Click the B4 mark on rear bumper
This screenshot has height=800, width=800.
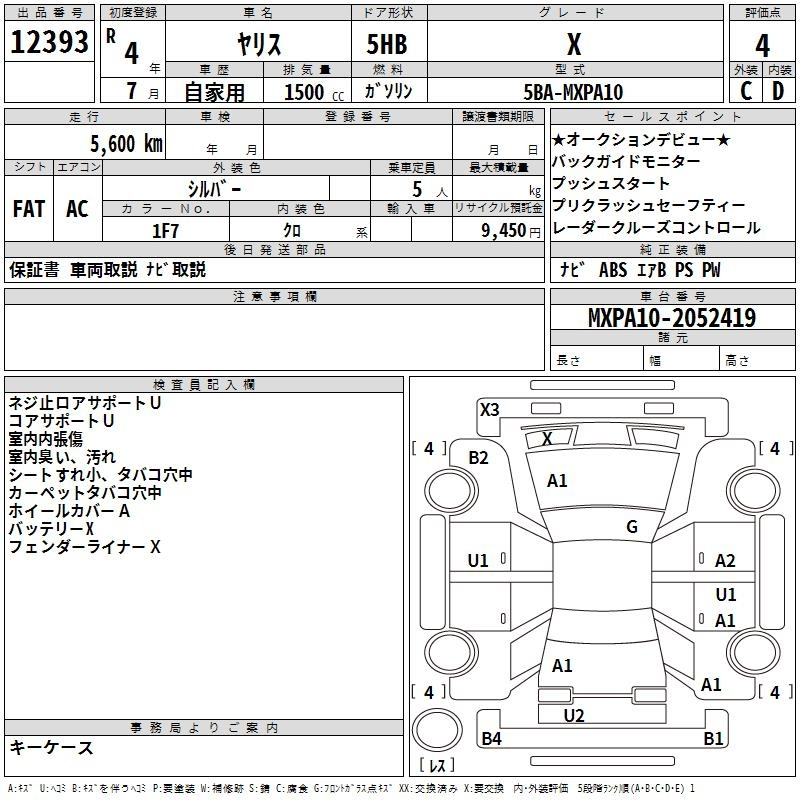(x=491, y=739)
